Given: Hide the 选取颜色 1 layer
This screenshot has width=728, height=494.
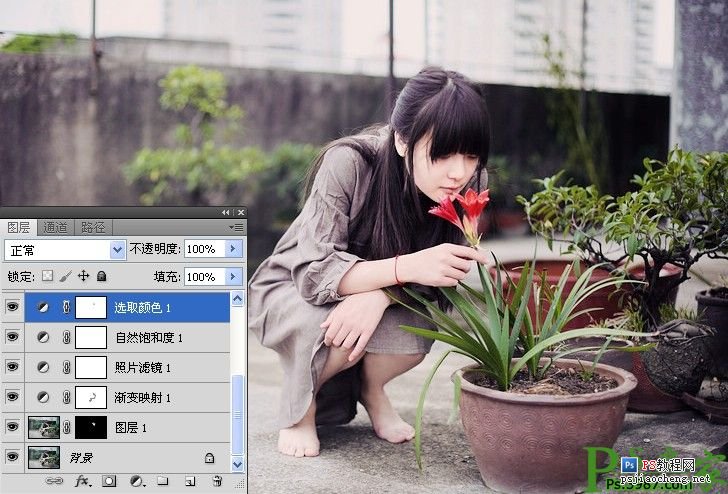Looking at the screenshot, I should point(13,307).
